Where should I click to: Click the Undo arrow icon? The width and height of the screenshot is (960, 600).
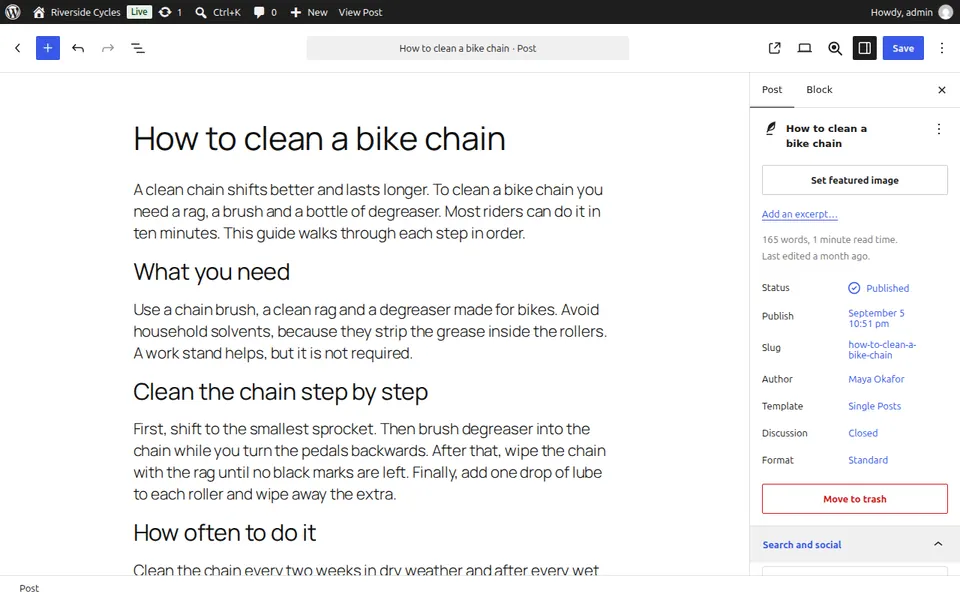pos(78,48)
